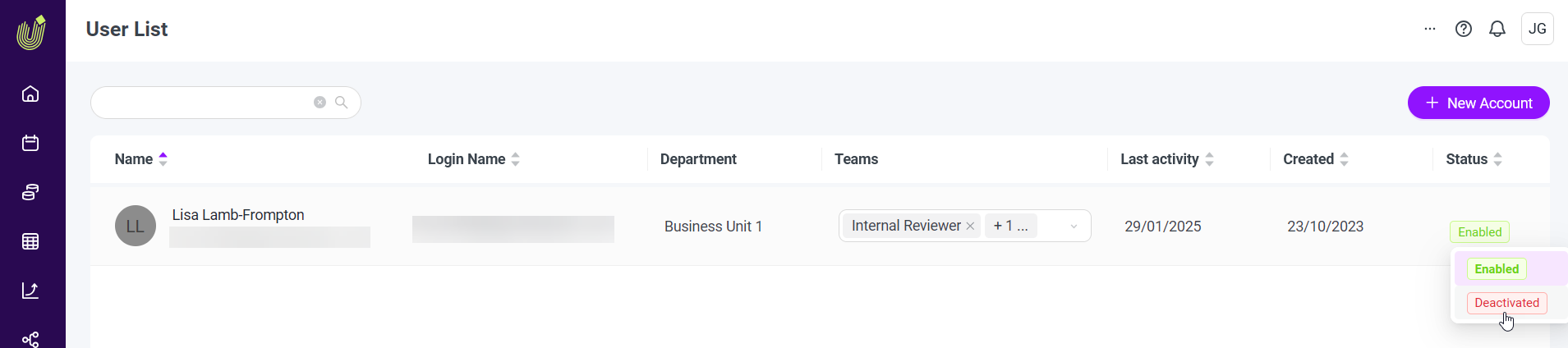Viewport: 1568px width, 348px height.
Task: Expand the Teams dropdown chevron
Action: 1074,227
